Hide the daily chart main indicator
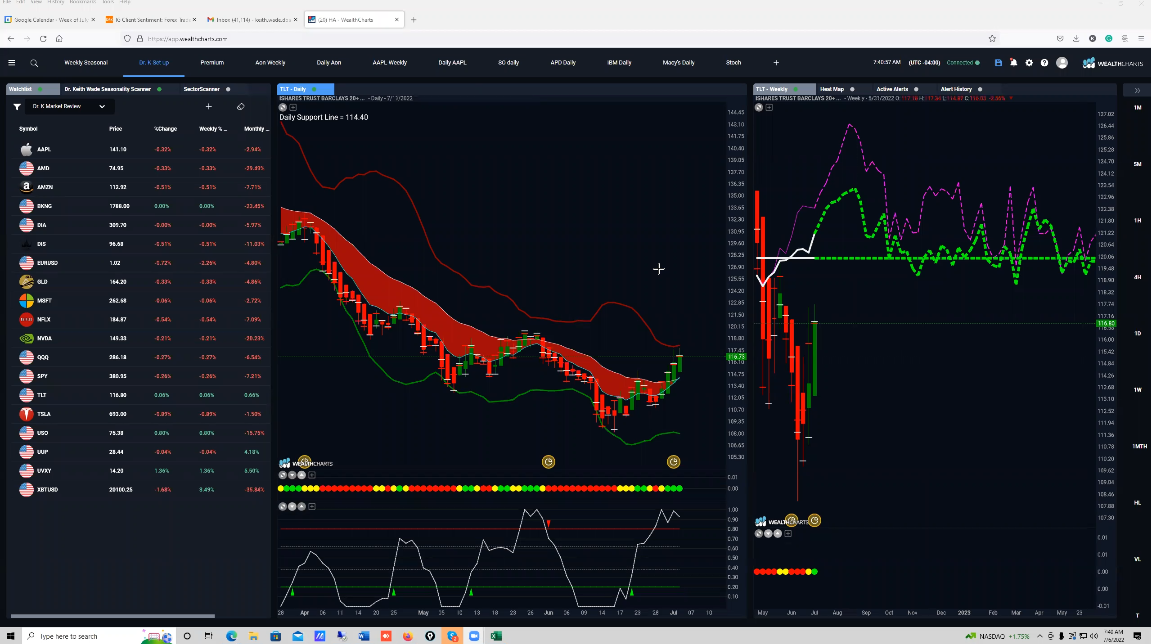 [283, 107]
